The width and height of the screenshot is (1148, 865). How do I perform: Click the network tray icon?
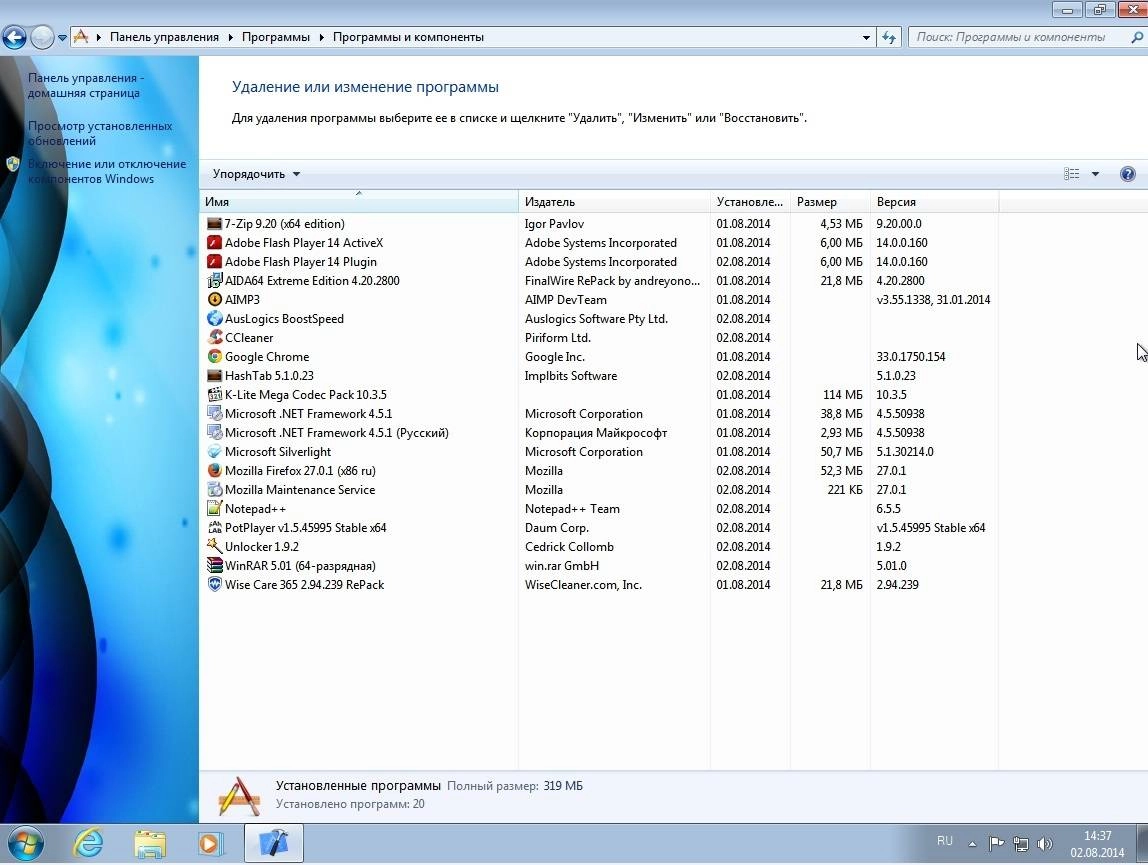click(x=1021, y=844)
